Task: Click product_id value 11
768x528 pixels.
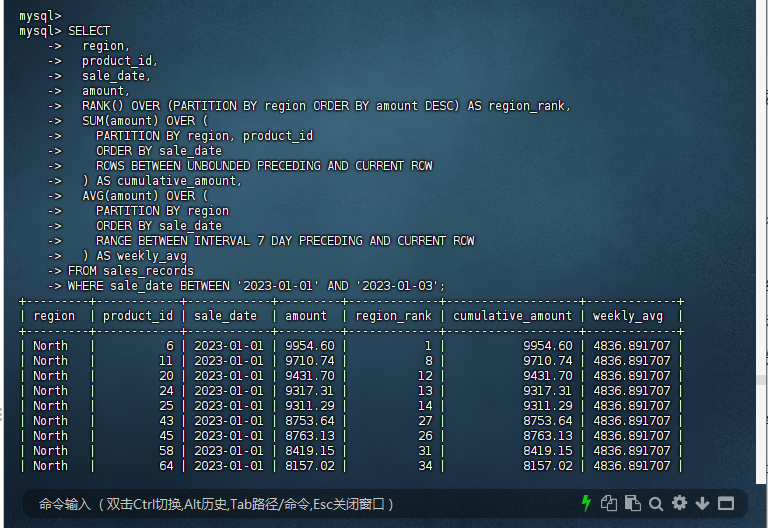Action: point(166,361)
